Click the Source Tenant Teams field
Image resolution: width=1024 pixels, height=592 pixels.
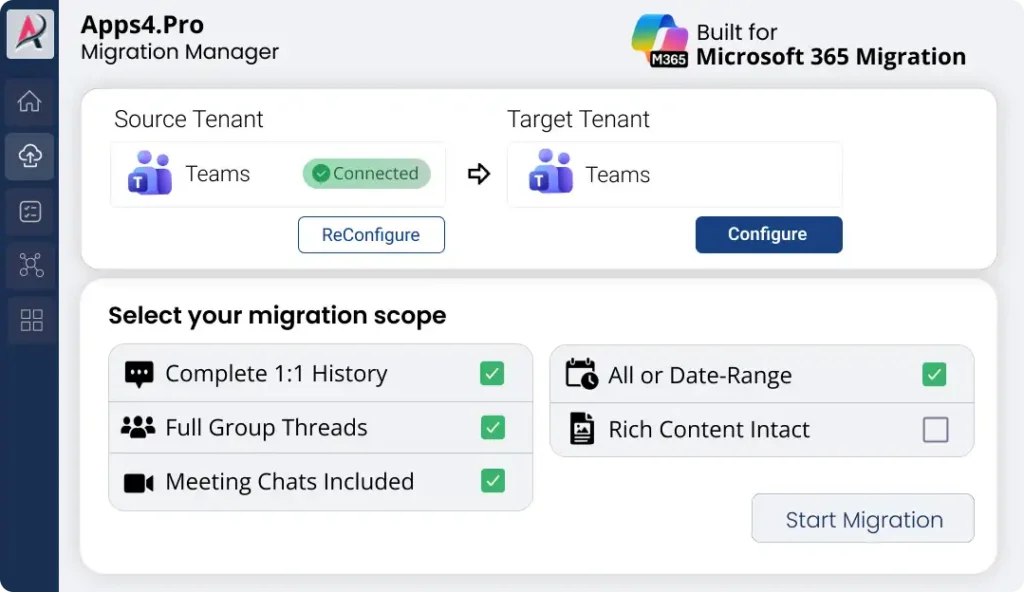coord(278,174)
